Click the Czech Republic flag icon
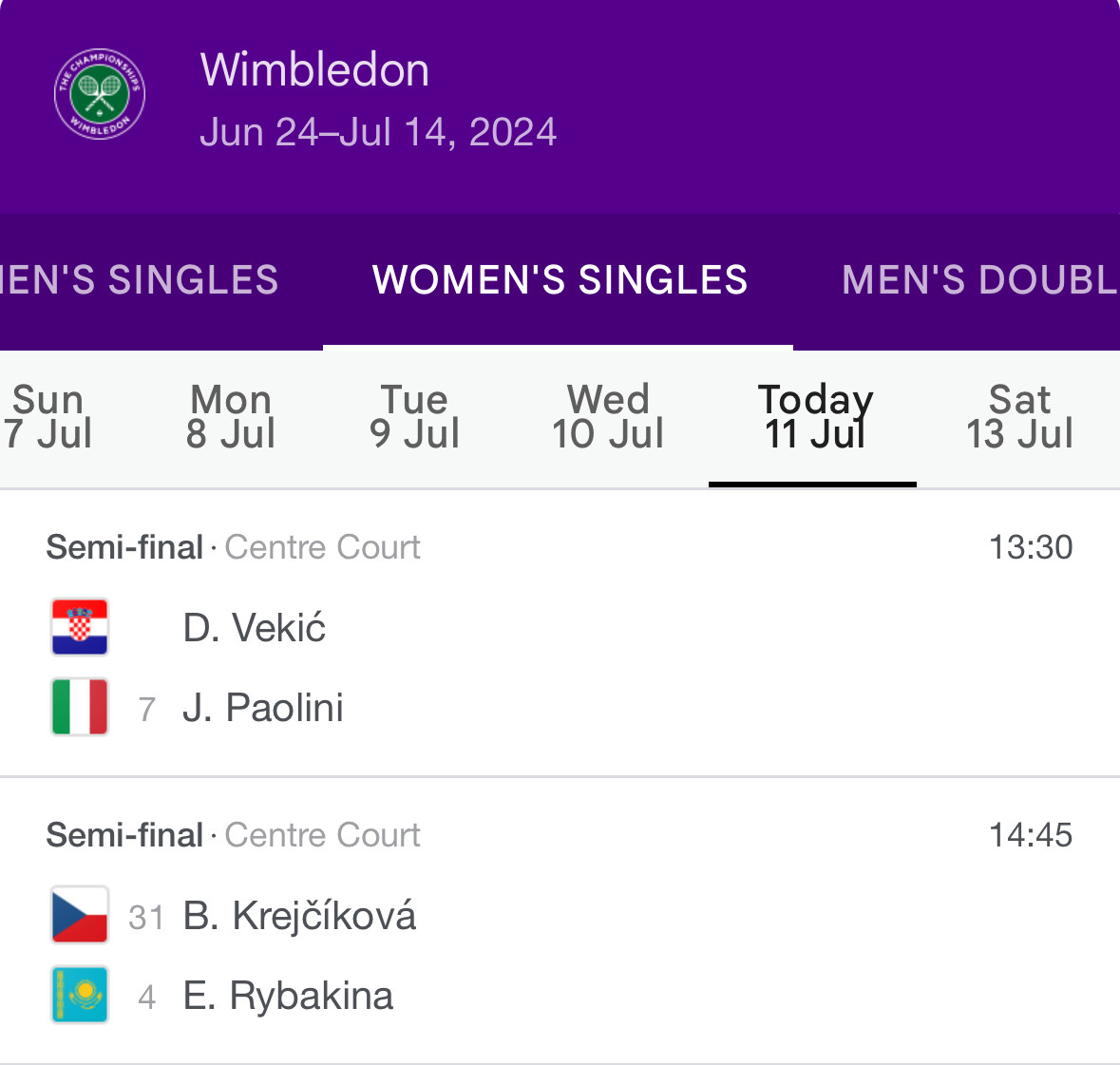Viewport: 1120px width, 1065px height. tap(80, 915)
